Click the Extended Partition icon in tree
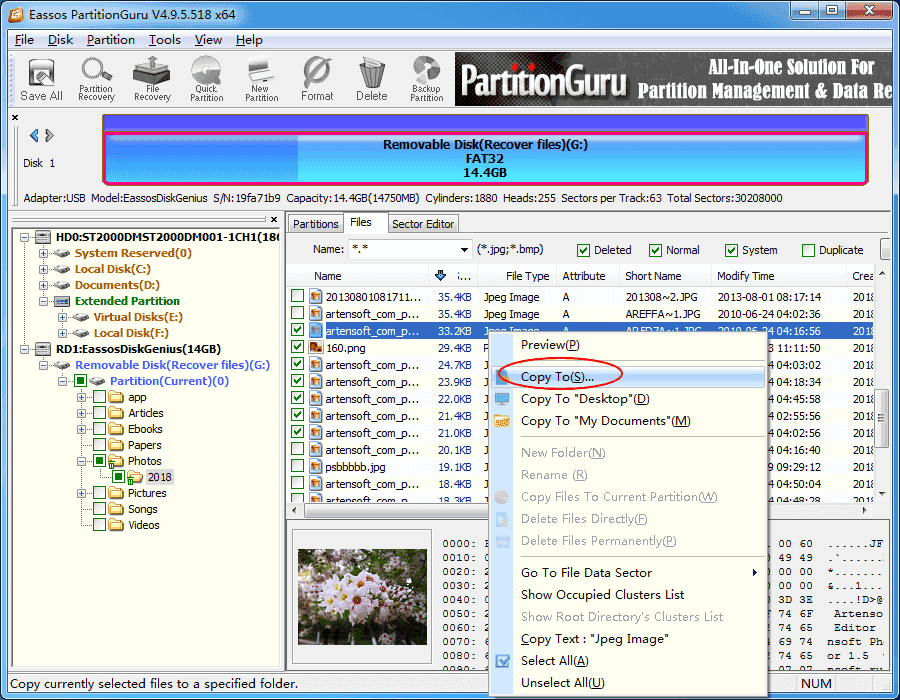This screenshot has height=700, width=900. (62, 301)
